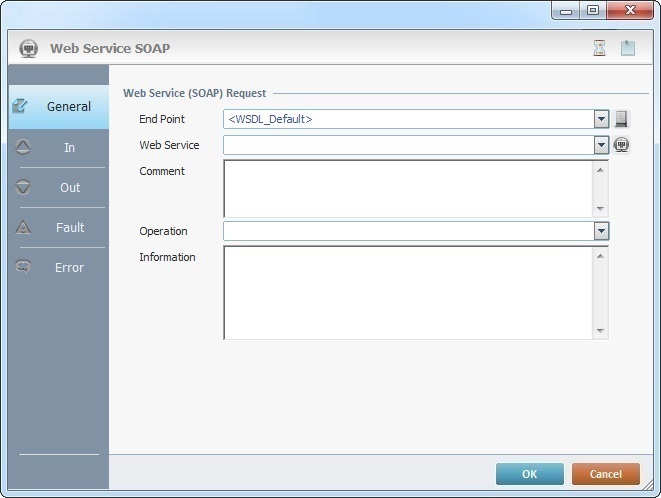Click the speech bubble icon beside Error
The width and height of the screenshot is (661, 498).
(24, 267)
